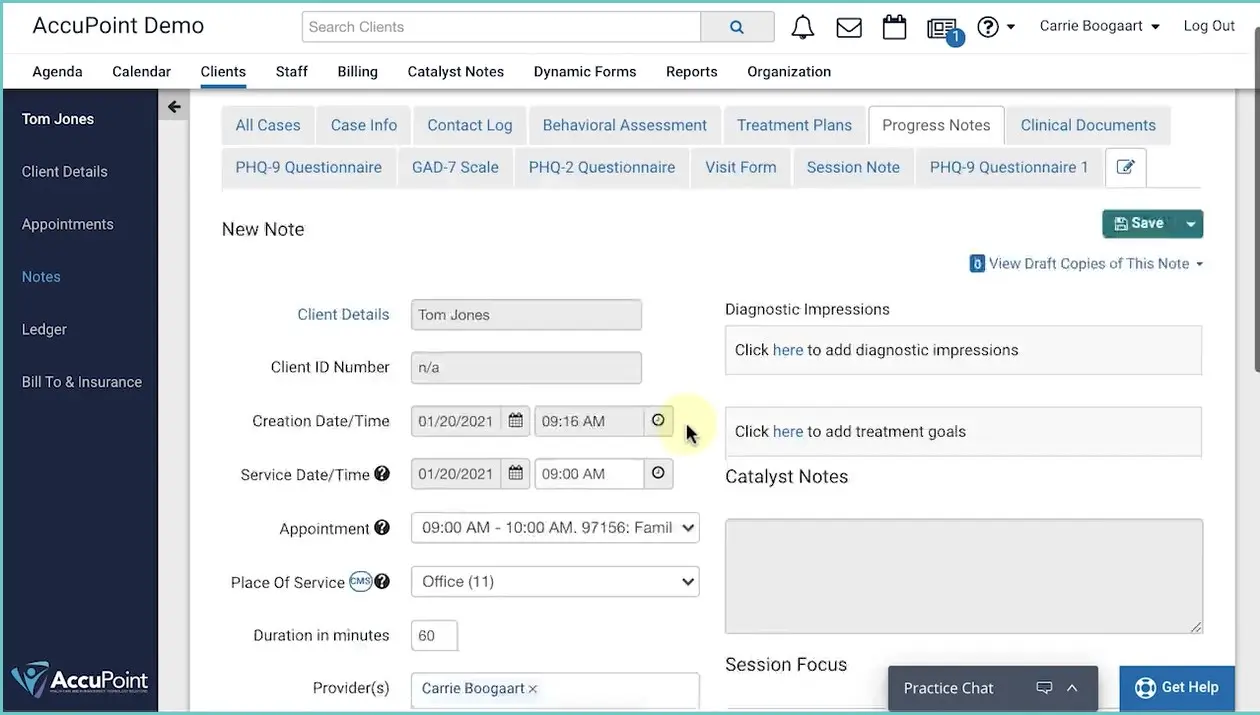Click the AccuPoint logo
Viewport: 1260px width, 715px height.
pyautogui.click(x=80, y=680)
